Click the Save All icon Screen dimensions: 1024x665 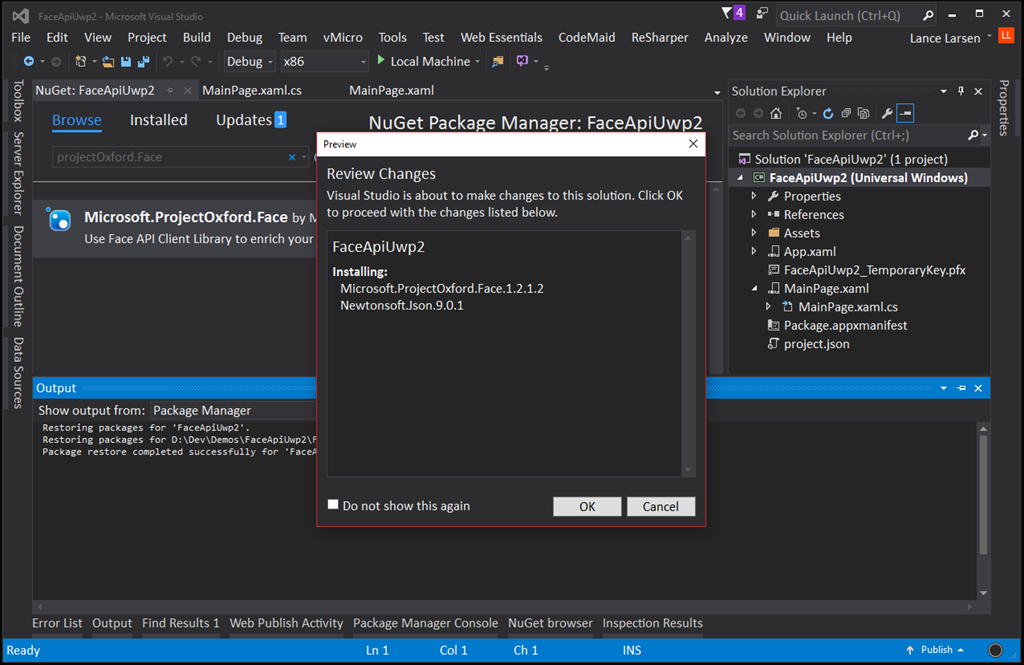point(144,61)
